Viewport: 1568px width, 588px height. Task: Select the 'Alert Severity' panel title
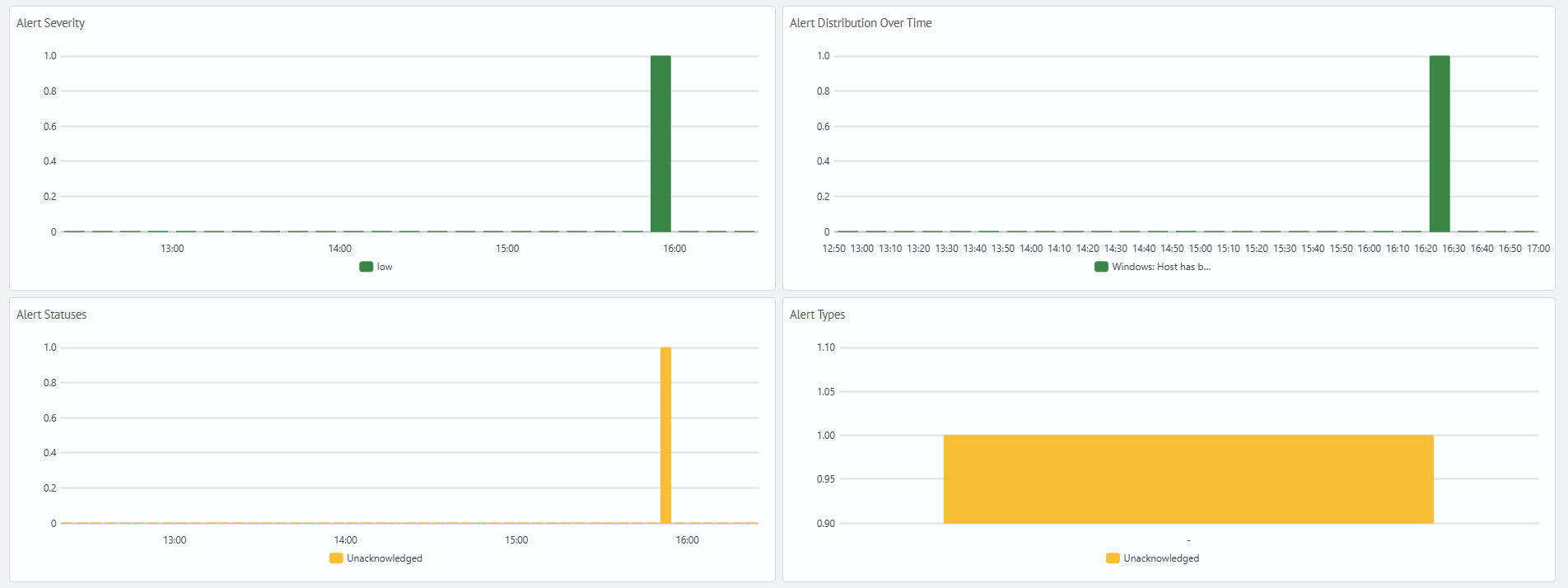pyautogui.click(x=50, y=23)
